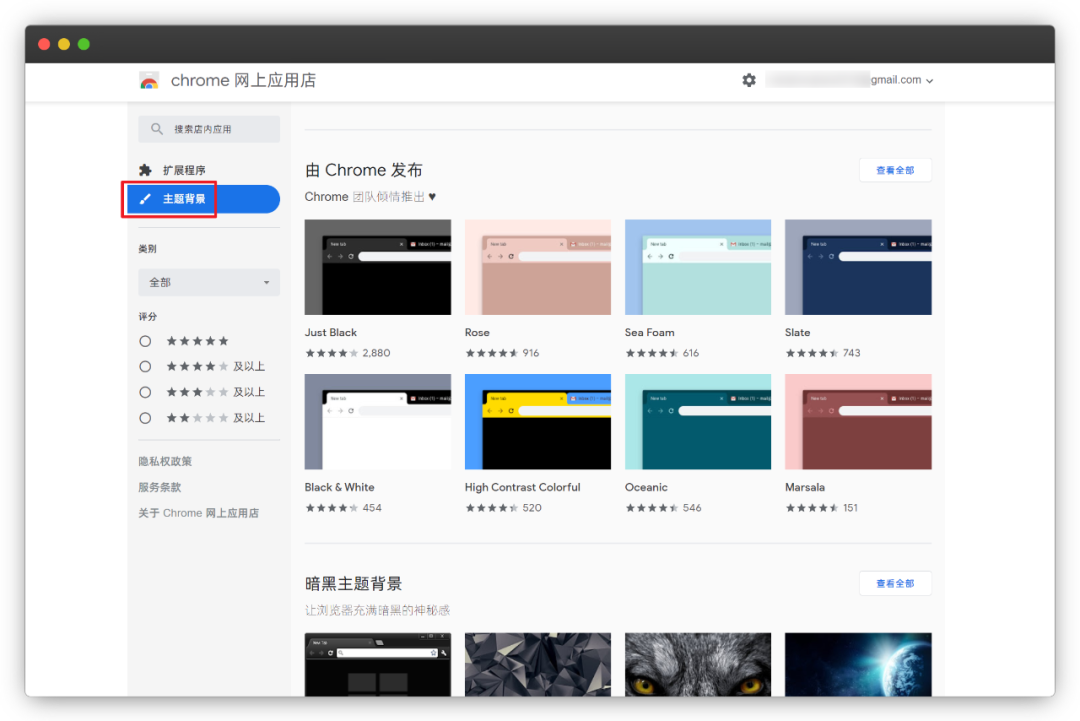Viewport: 1080px width, 721px height.
Task: Open the High Contrast Colorful theme thumbnail
Action: [x=538, y=421]
